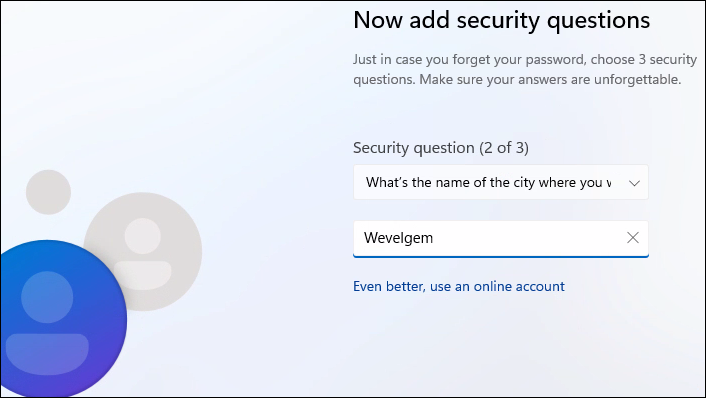Expand the security question chevron arrow
706x398 pixels.
pos(634,183)
